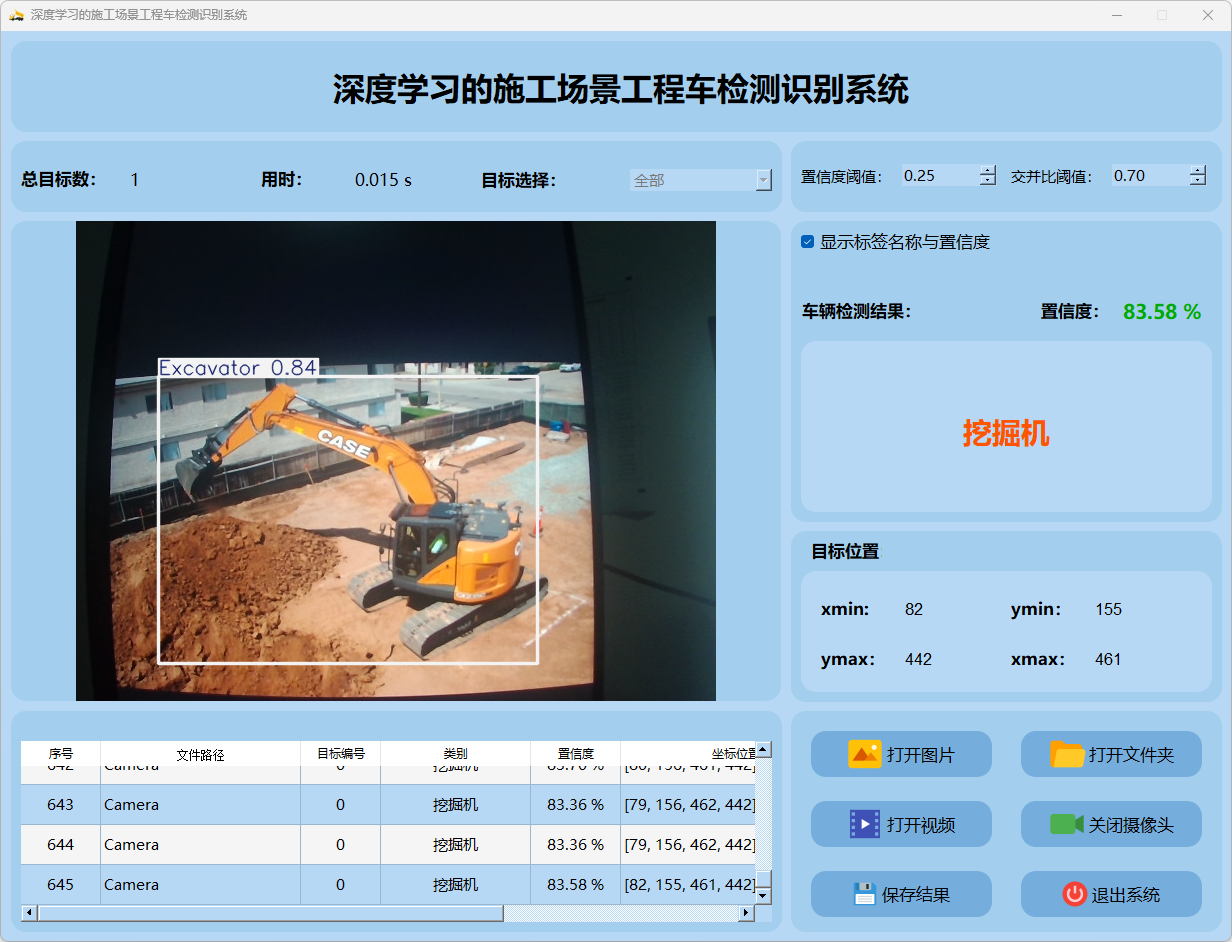The image size is (1232, 942).
Task: Click the 文件路径 column header
Action: click(200, 754)
